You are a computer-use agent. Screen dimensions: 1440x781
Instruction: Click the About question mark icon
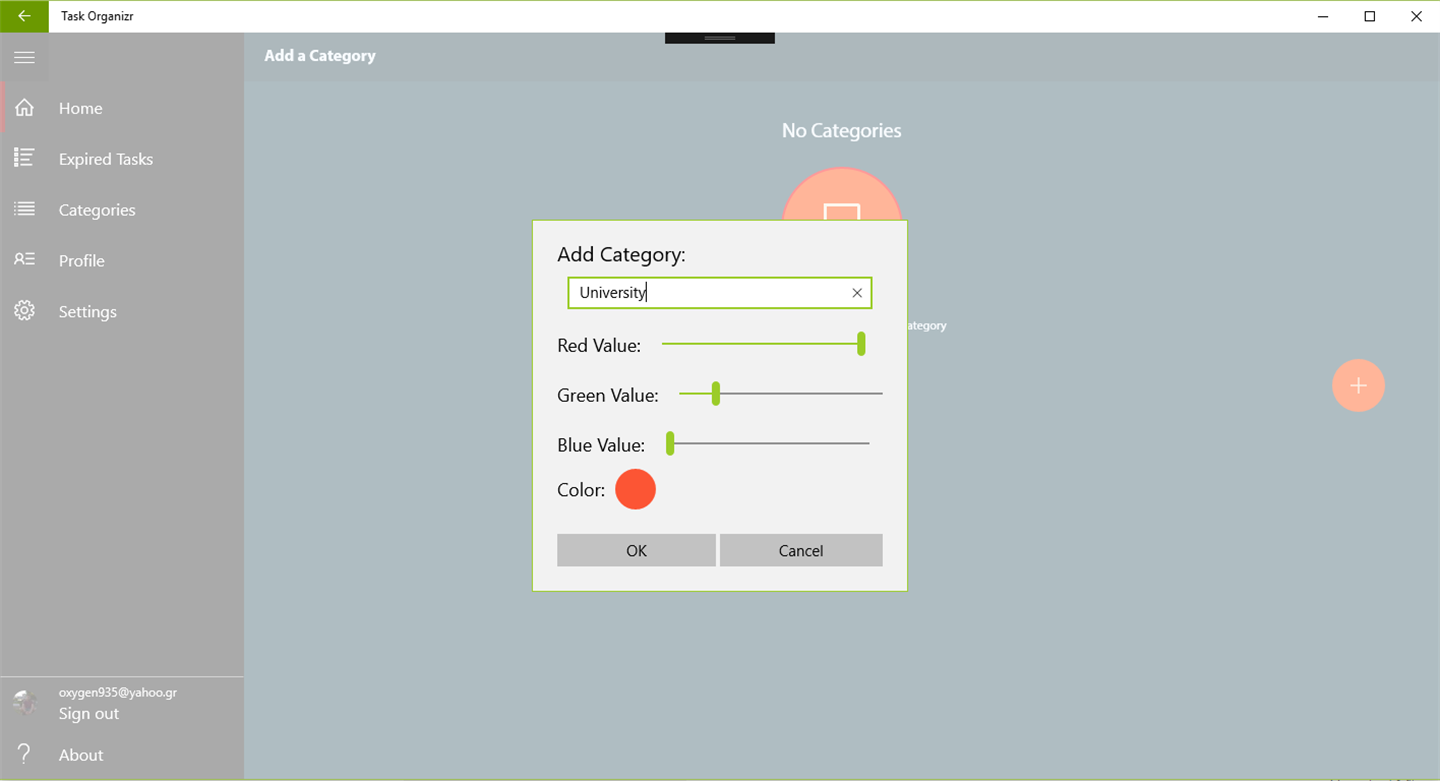pyautogui.click(x=24, y=754)
